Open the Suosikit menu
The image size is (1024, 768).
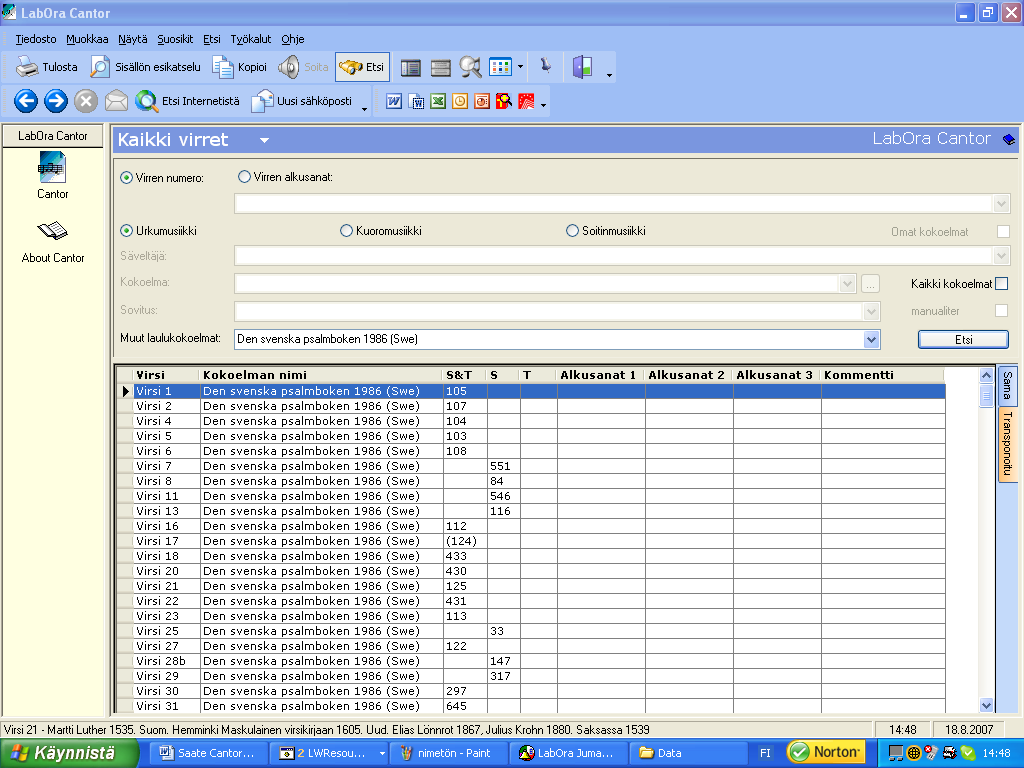(x=175, y=39)
